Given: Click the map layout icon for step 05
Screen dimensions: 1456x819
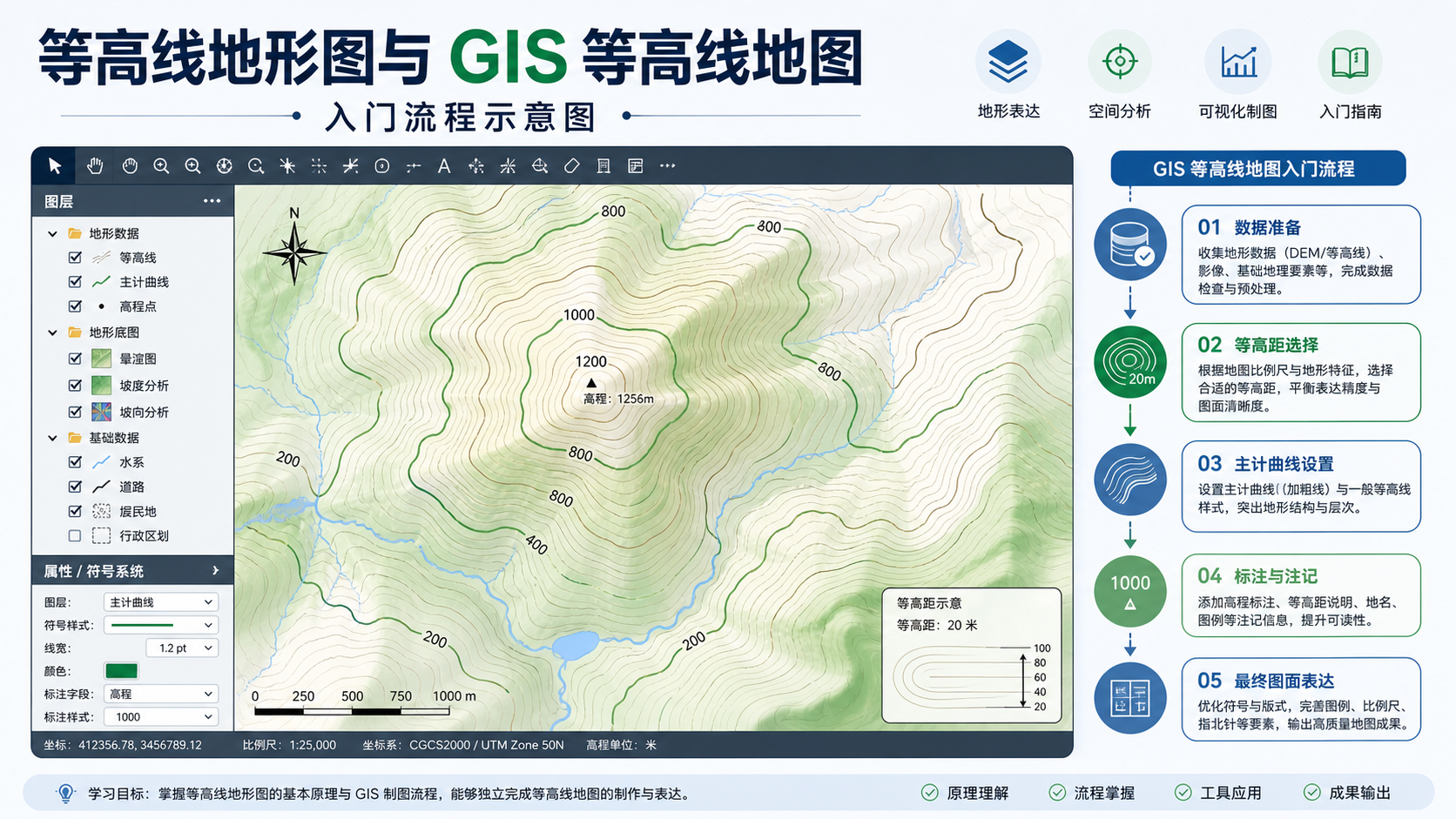Looking at the screenshot, I should pos(1130,698).
